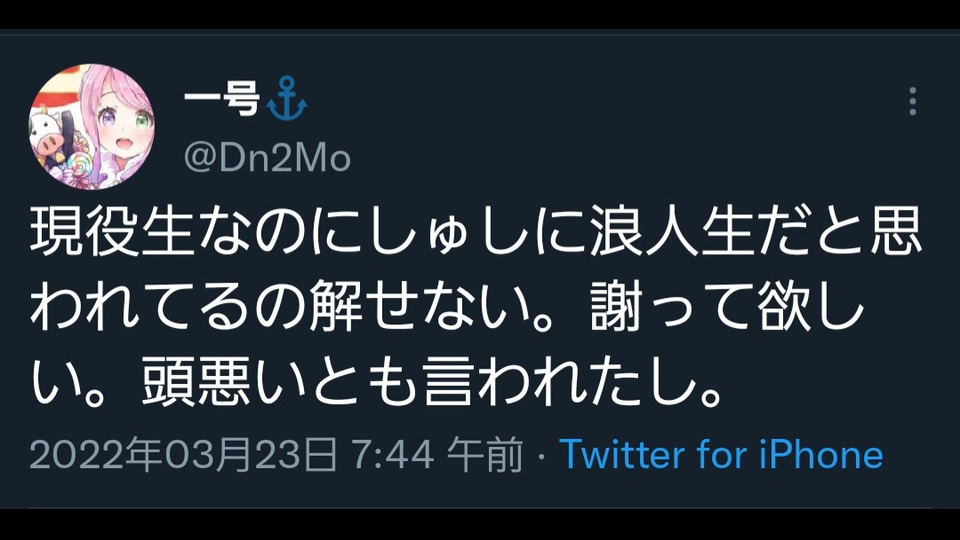The image size is (960, 540).
Task: Click the blue anchor emoji beside 一号
Action: [287, 98]
